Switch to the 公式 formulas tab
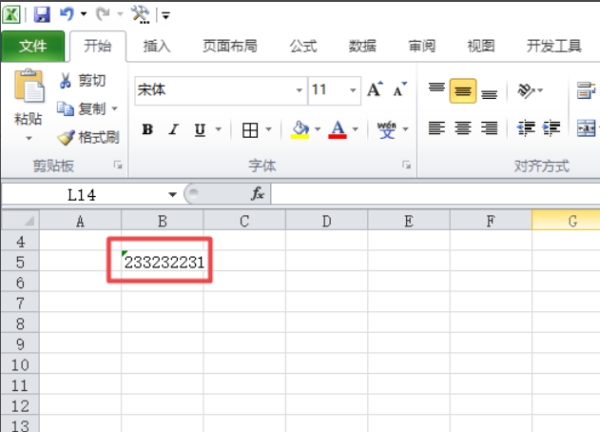Viewport: 600px width, 432px height. pos(303,46)
